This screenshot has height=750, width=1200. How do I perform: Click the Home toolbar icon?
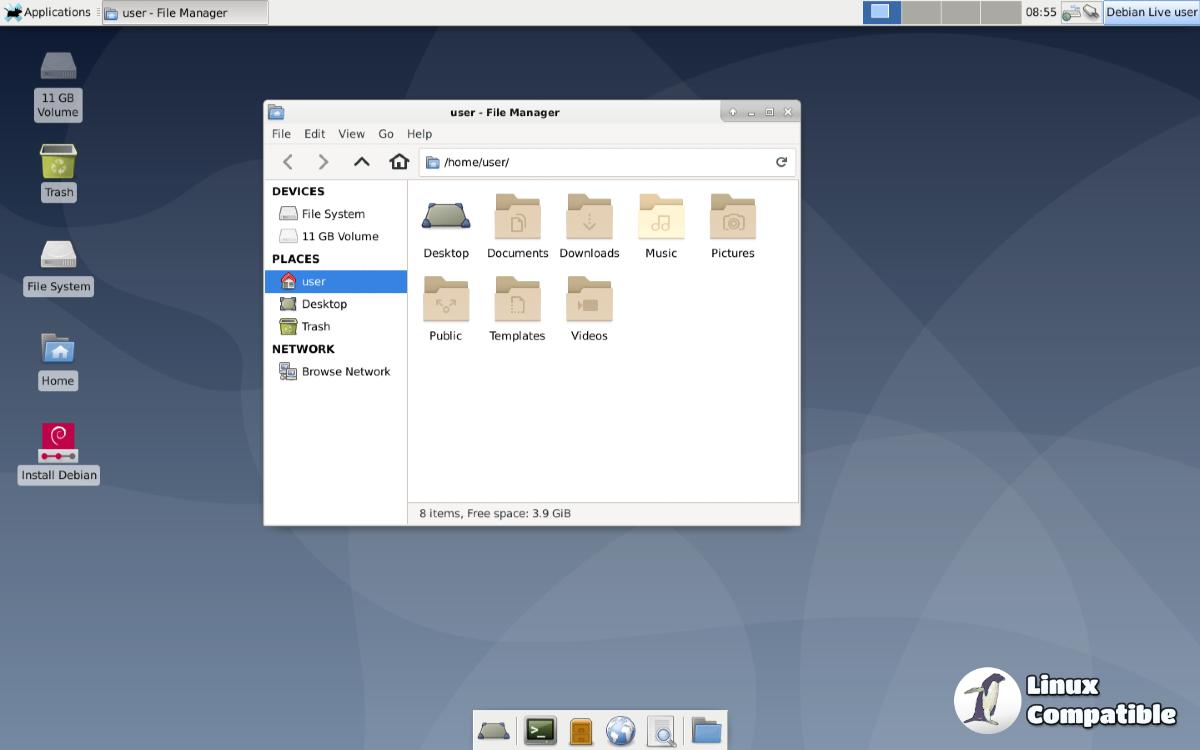click(399, 162)
